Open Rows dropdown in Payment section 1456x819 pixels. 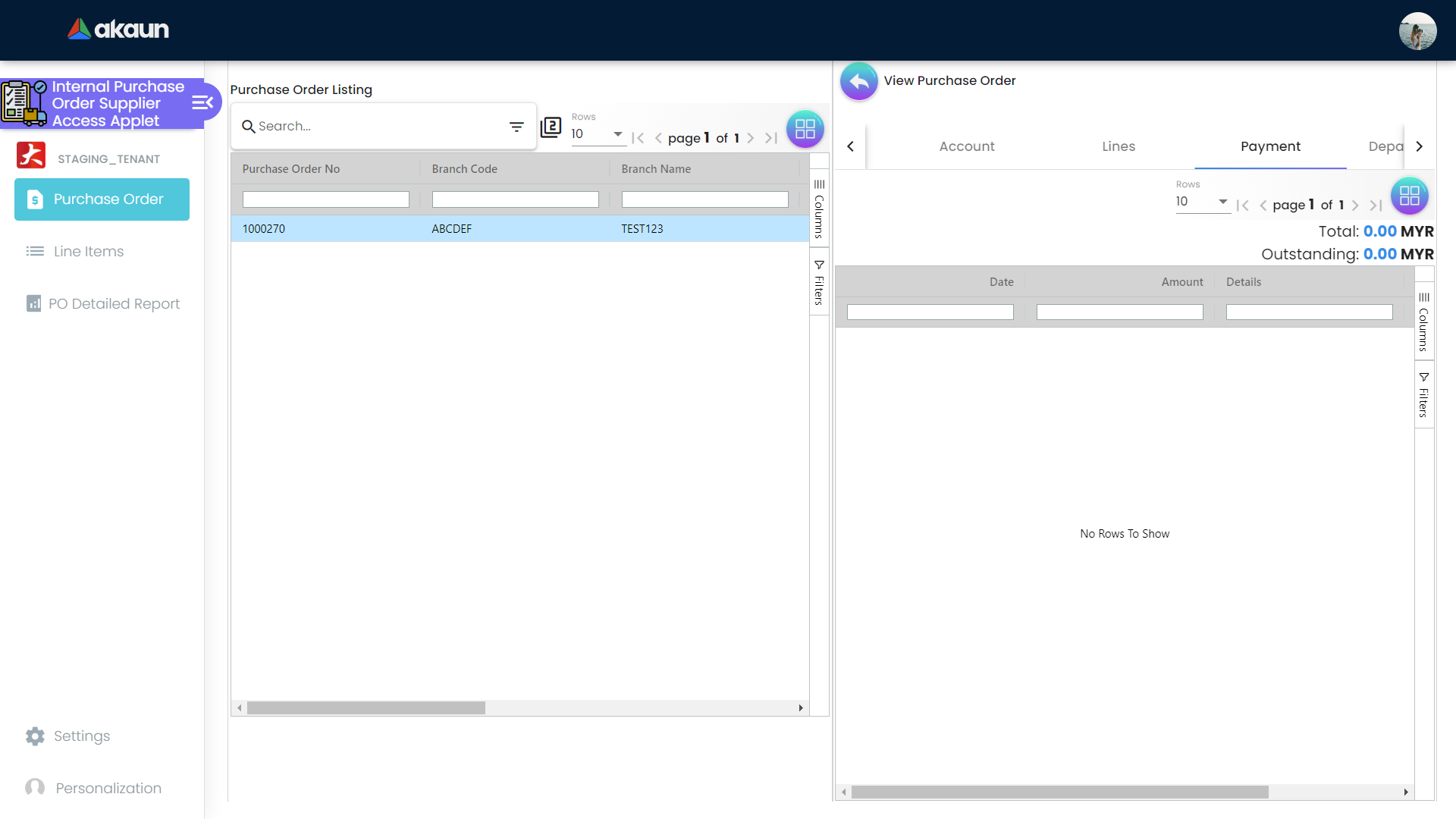click(x=1202, y=202)
